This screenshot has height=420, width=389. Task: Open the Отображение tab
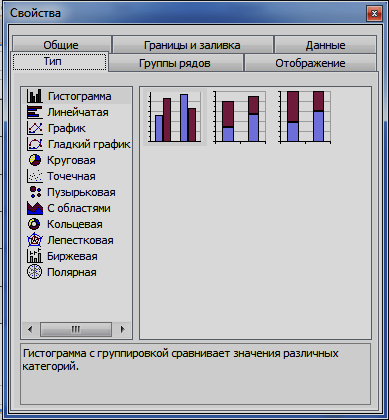310,63
